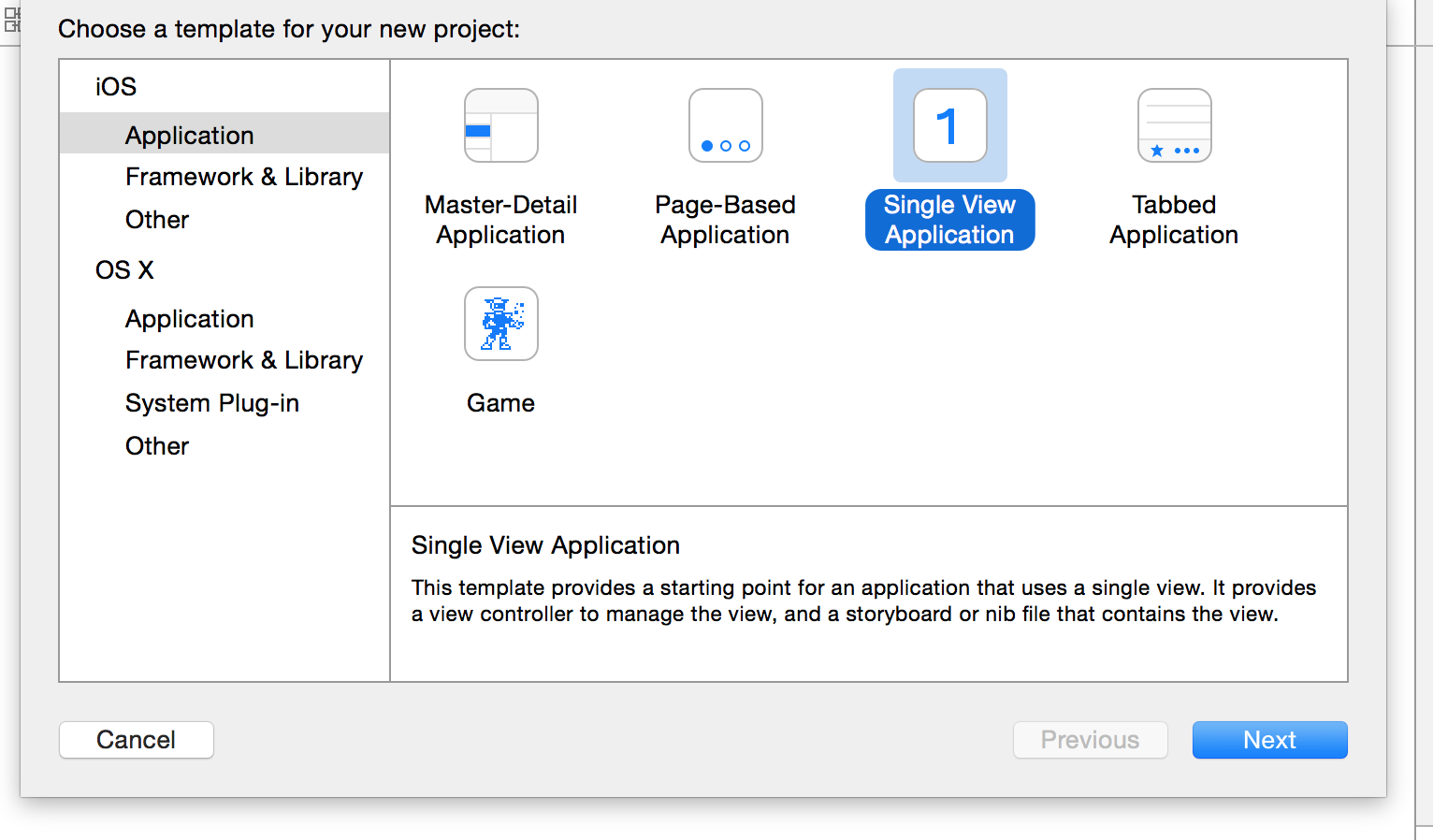Open iOS Framework & Library category

click(x=244, y=177)
